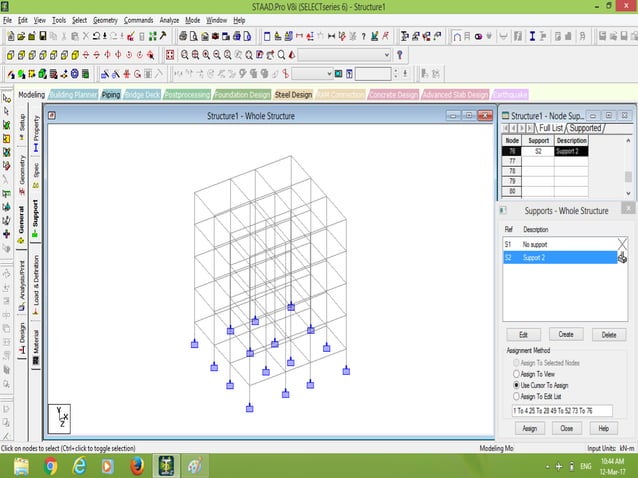
Task: Select the Nodes Cursor tool
Action: (x=6, y=98)
